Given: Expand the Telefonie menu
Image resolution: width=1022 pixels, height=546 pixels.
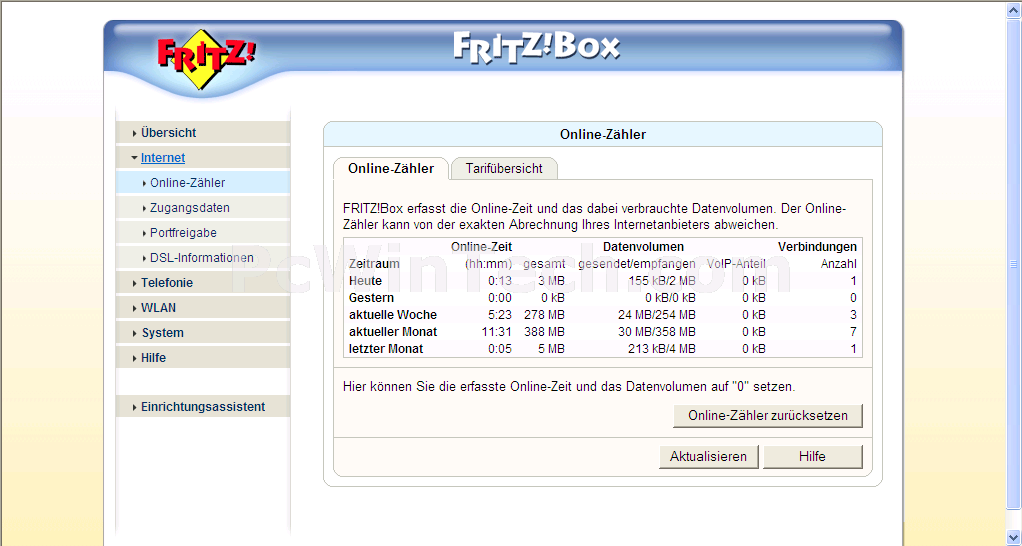Looking at the screenshot, I should pos(203,283).
